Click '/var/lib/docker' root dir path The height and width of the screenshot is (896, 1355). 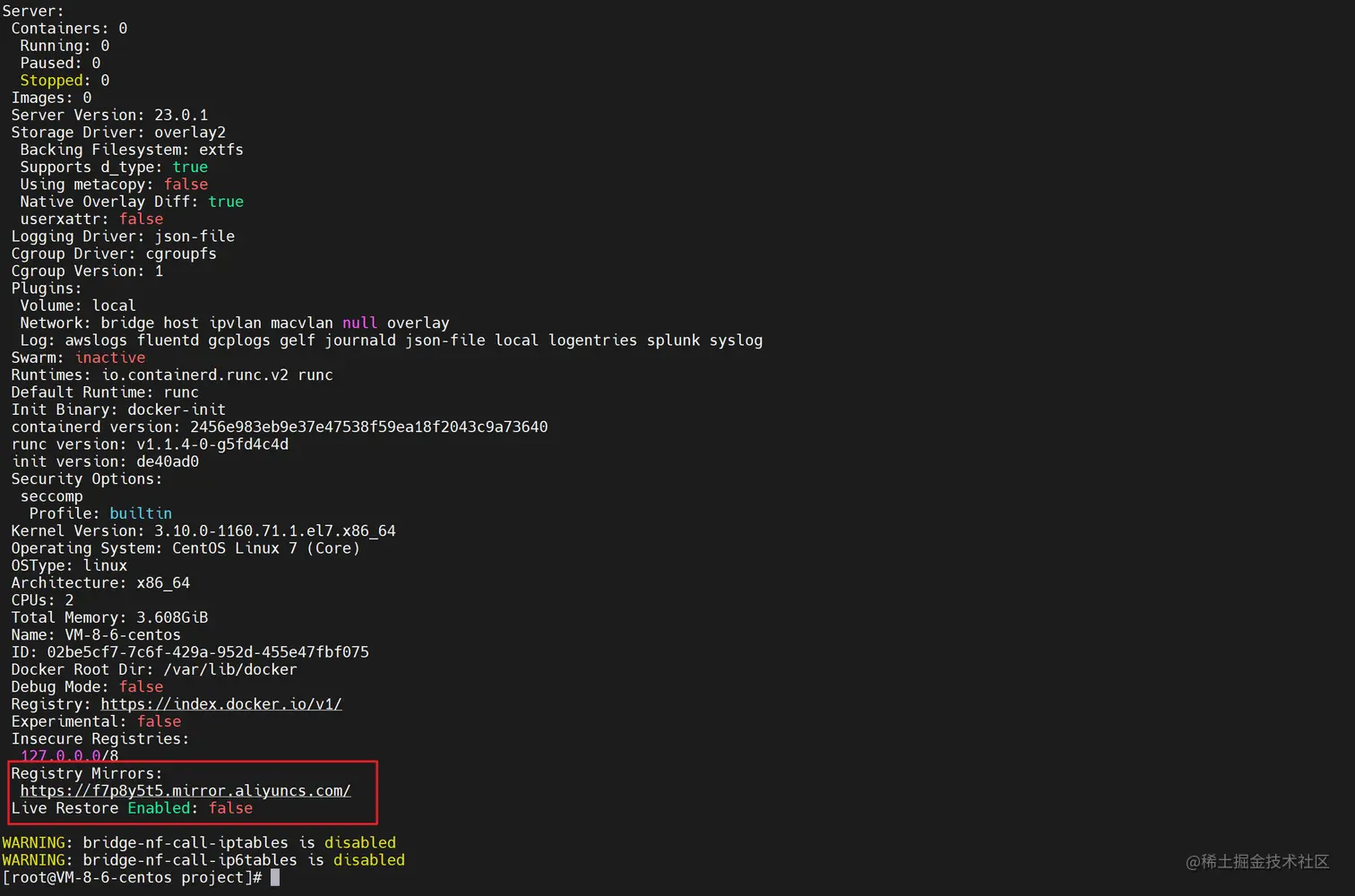click(230, 670)
